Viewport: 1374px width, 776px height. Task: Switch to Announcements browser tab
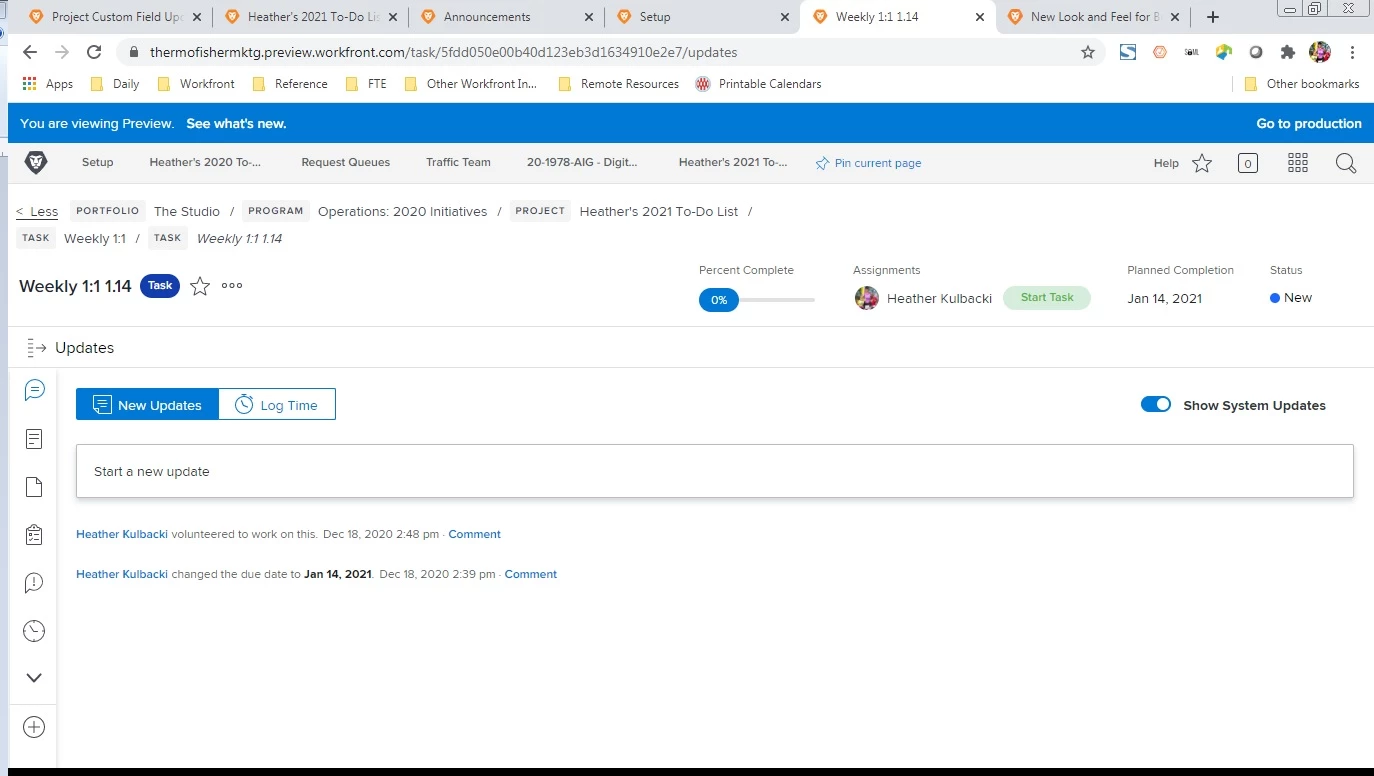pyautogui.click(x=508, y=17)
